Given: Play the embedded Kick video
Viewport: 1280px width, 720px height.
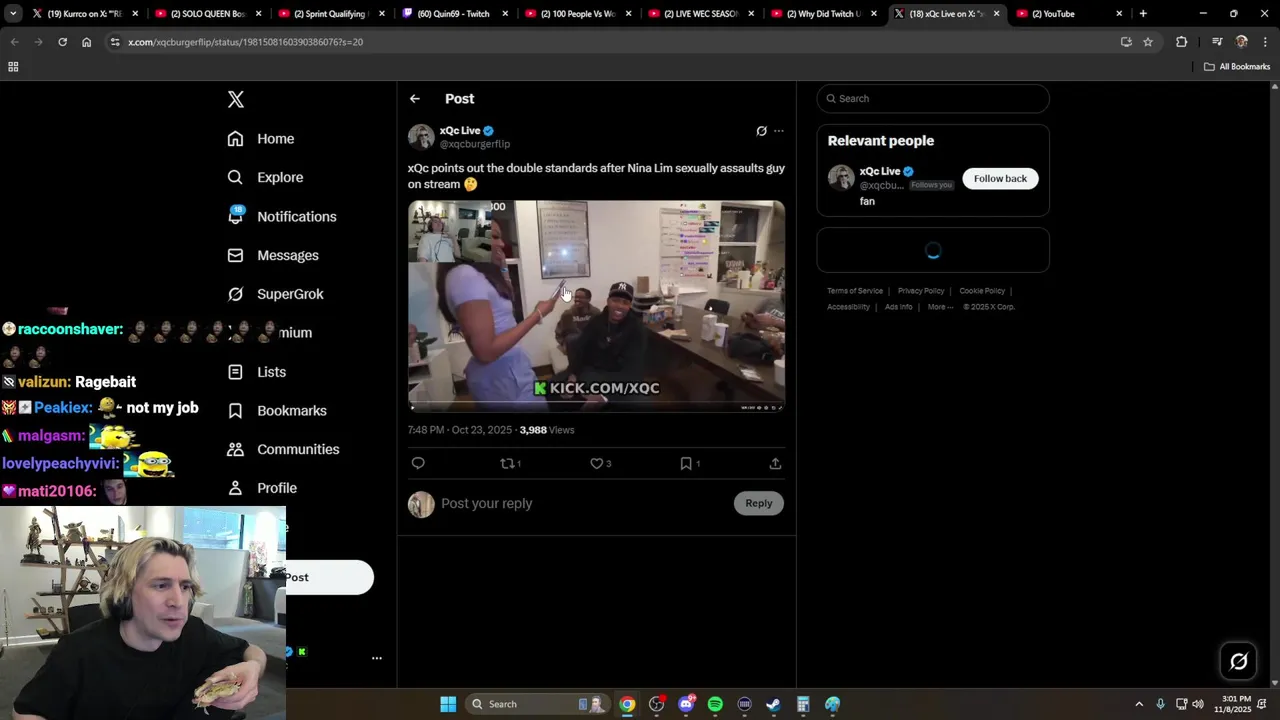Looking at the screenshot, I should 596,305.
